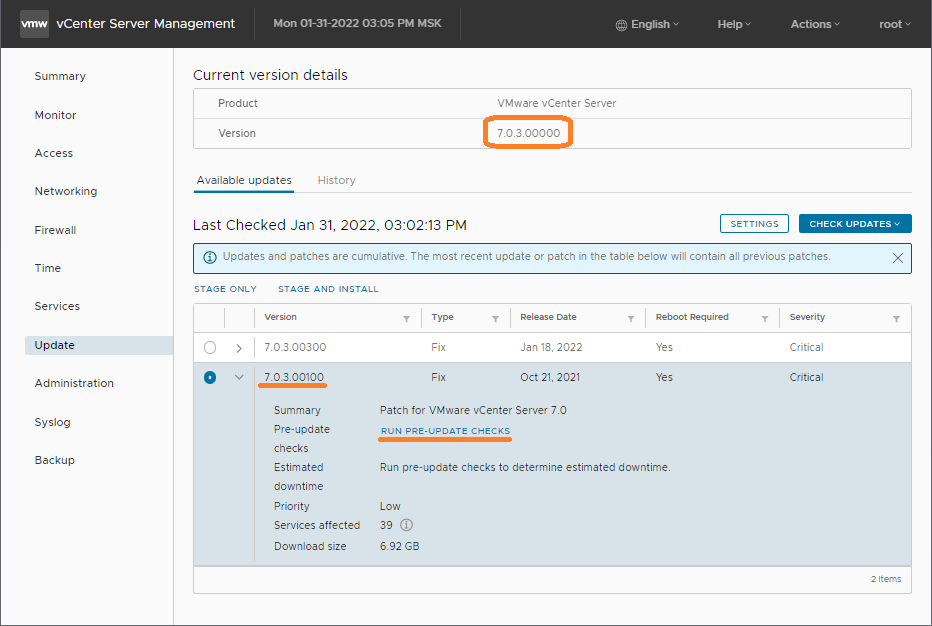Open the Services section
The image size is (932, 626).
point(57,306)
